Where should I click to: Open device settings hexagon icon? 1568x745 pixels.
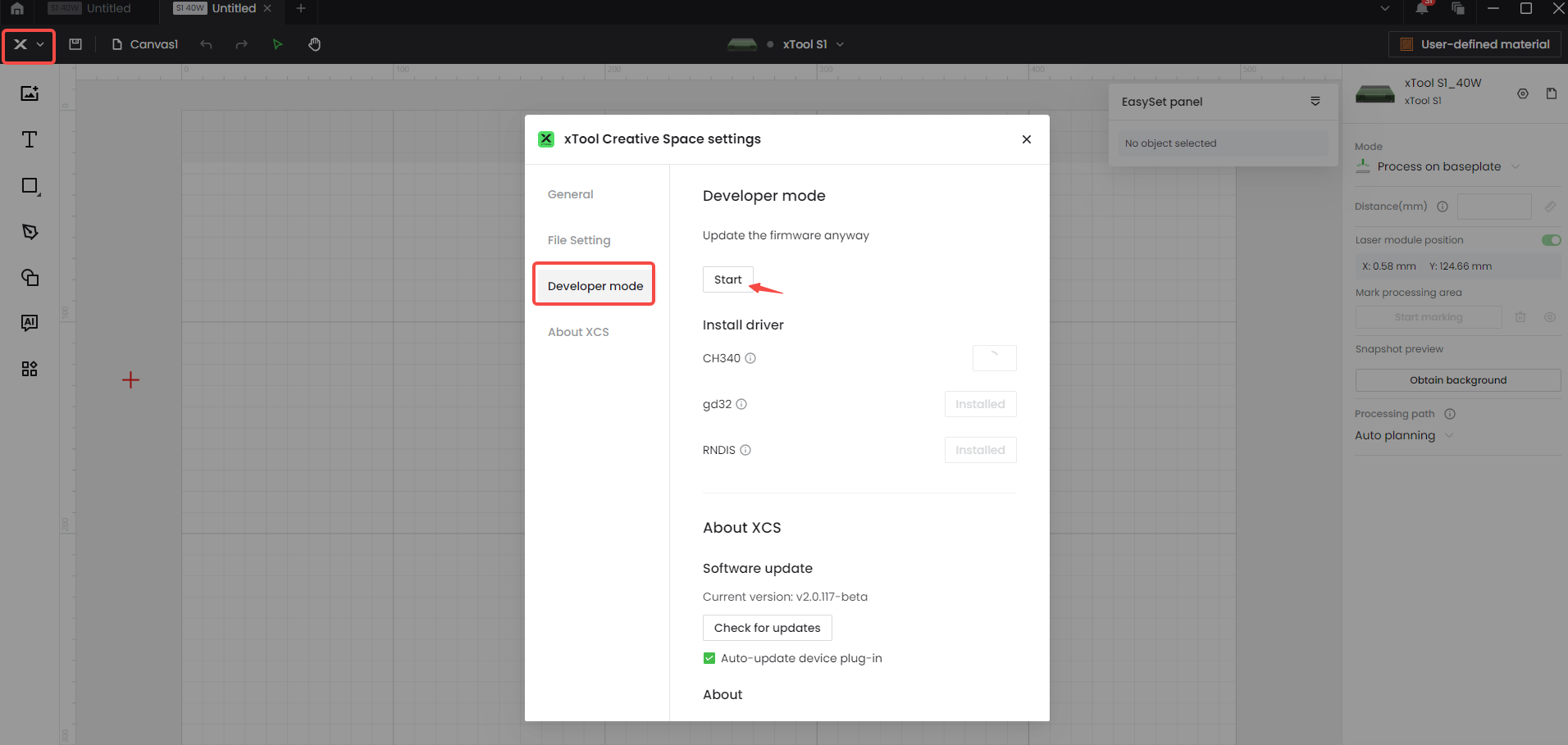coord(1523,93)
